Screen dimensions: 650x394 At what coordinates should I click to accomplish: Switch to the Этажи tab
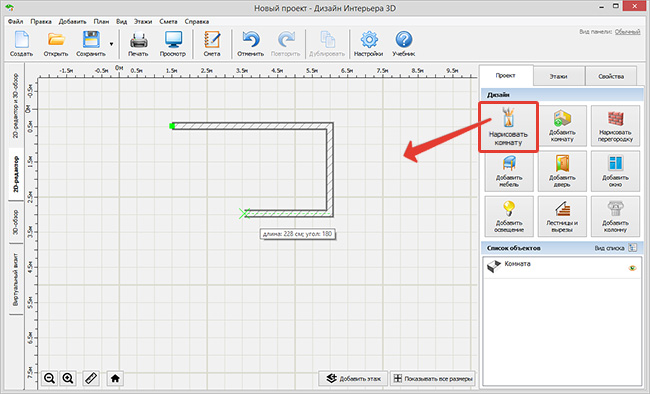click(559, 76)
